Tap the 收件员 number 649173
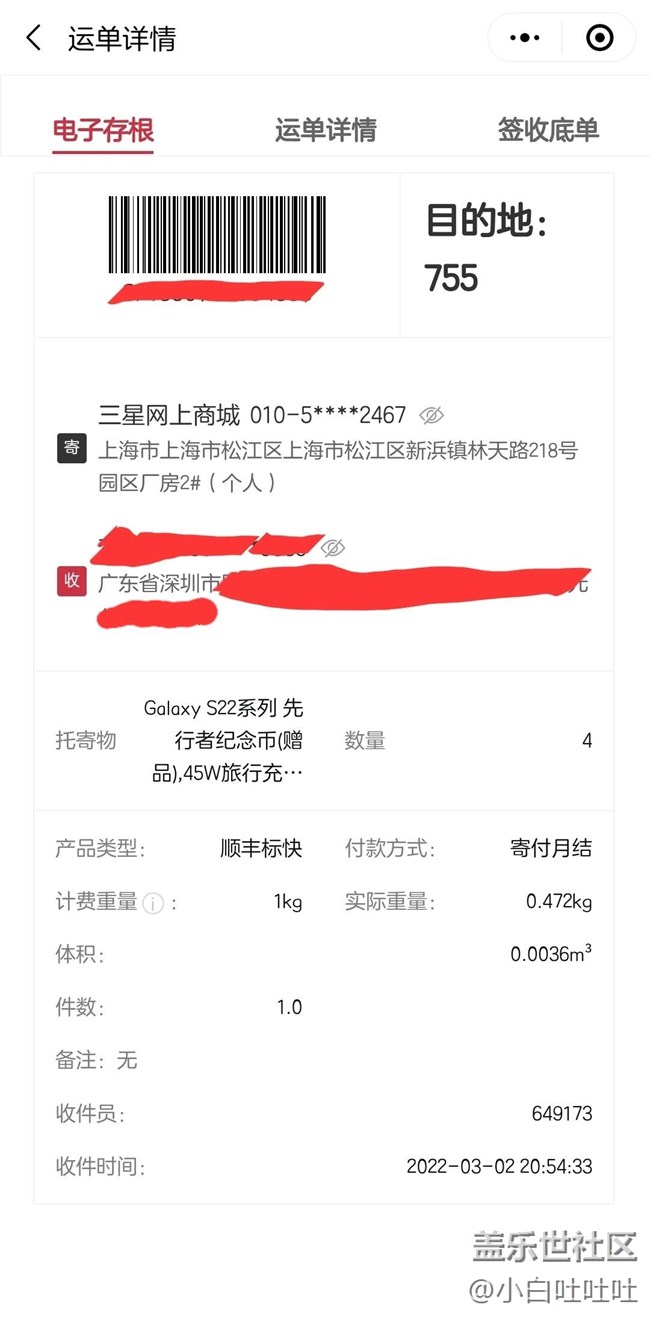 (x=562, y=1113)
